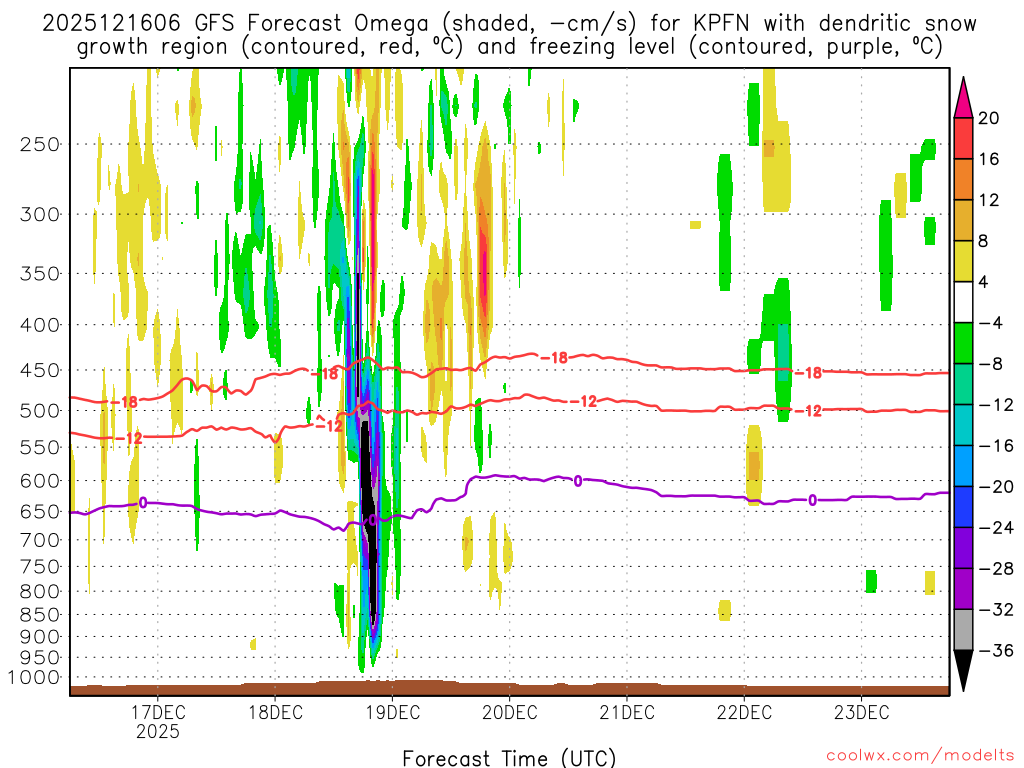Click the 21DEC date label on time axis

pos(627,712)
